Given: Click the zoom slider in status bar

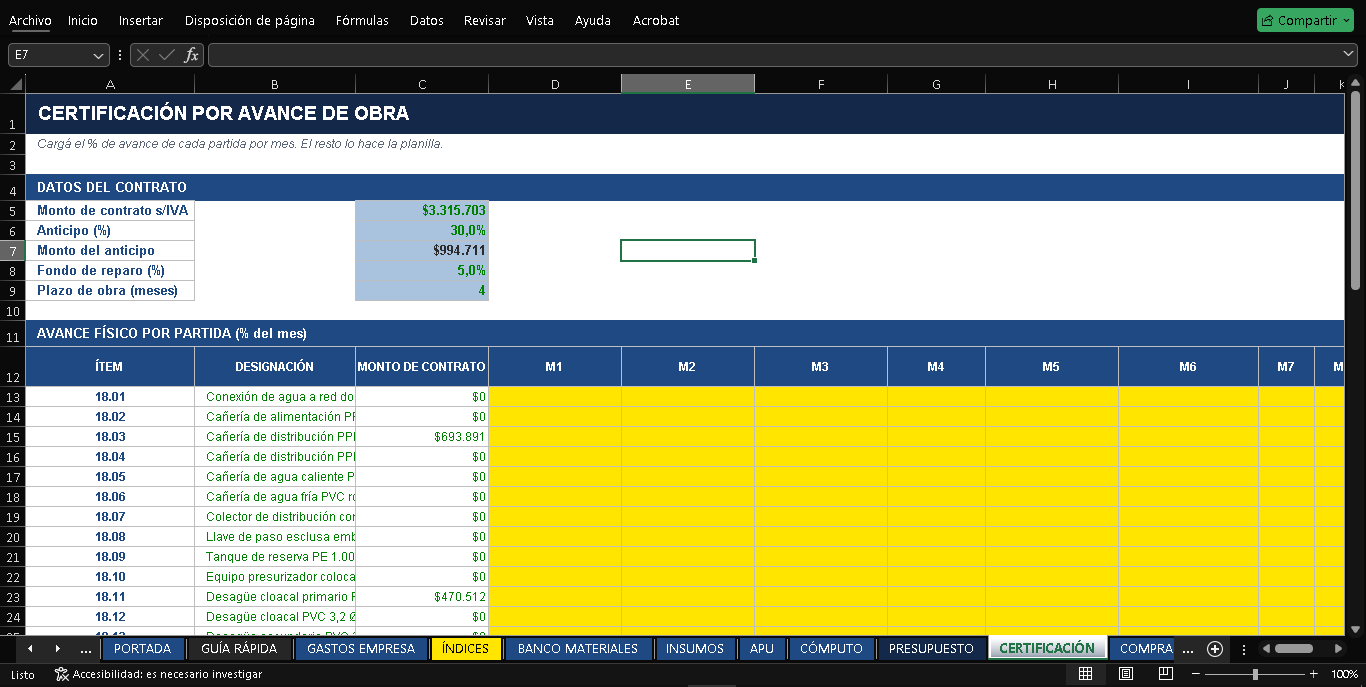Looking at the screenshot, I should click(x=1255, y=675).
